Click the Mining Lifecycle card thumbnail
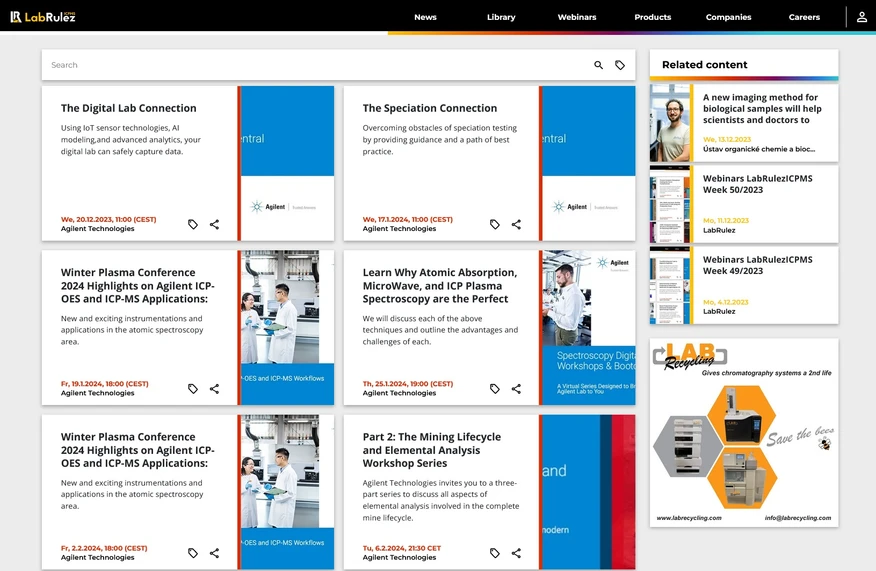Image resolution: width=876 pixels, height=571 pixels. 587,492
